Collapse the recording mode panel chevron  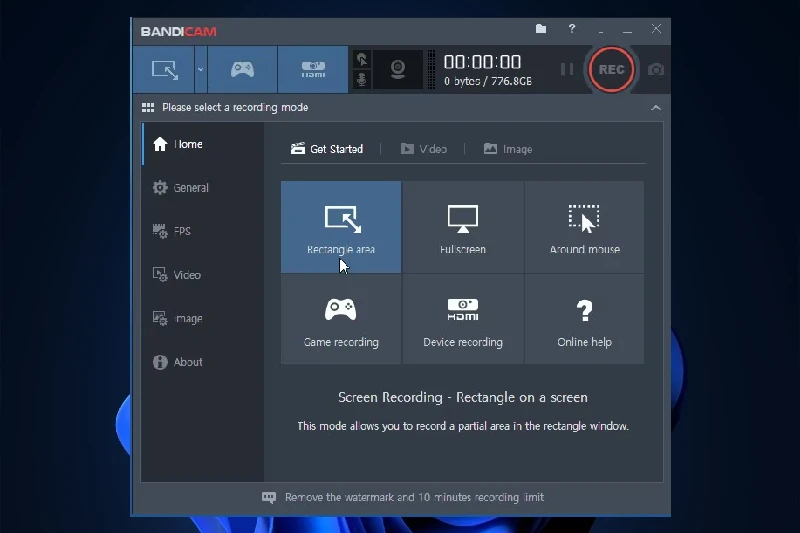pyautogui.click(x=656, y=108)
